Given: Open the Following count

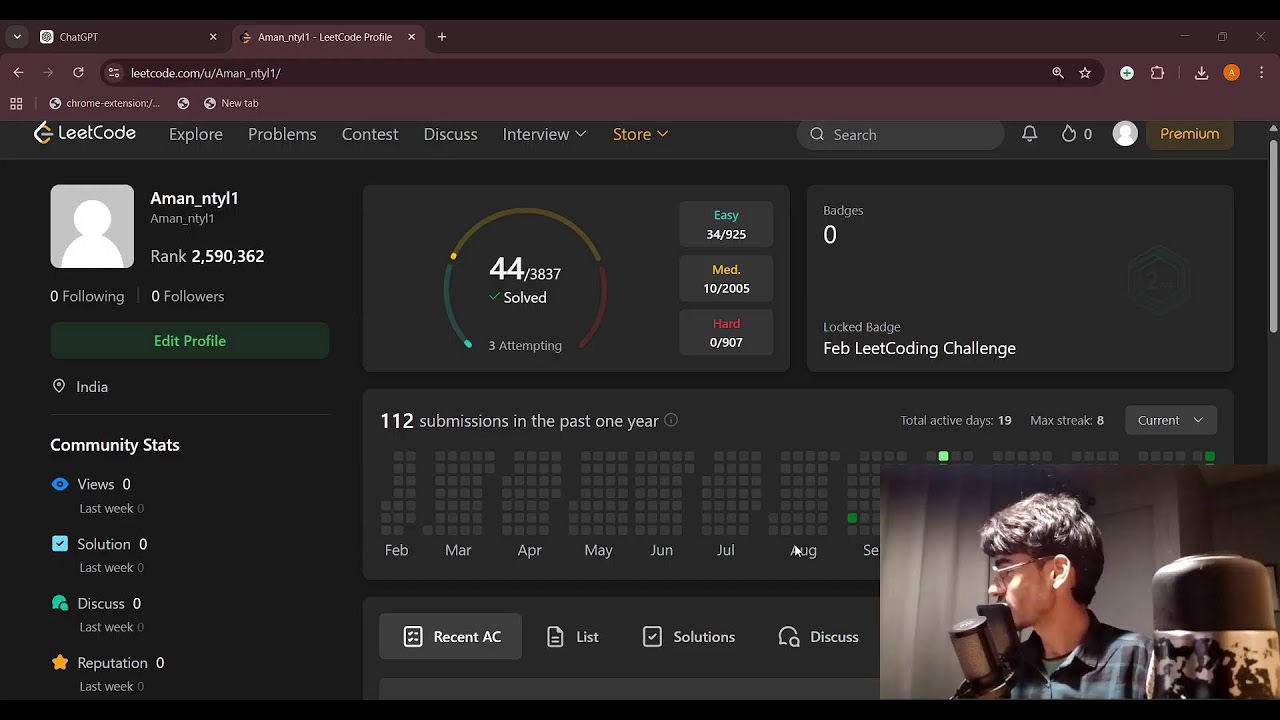Looking at the screenshot, I should 87,296.
